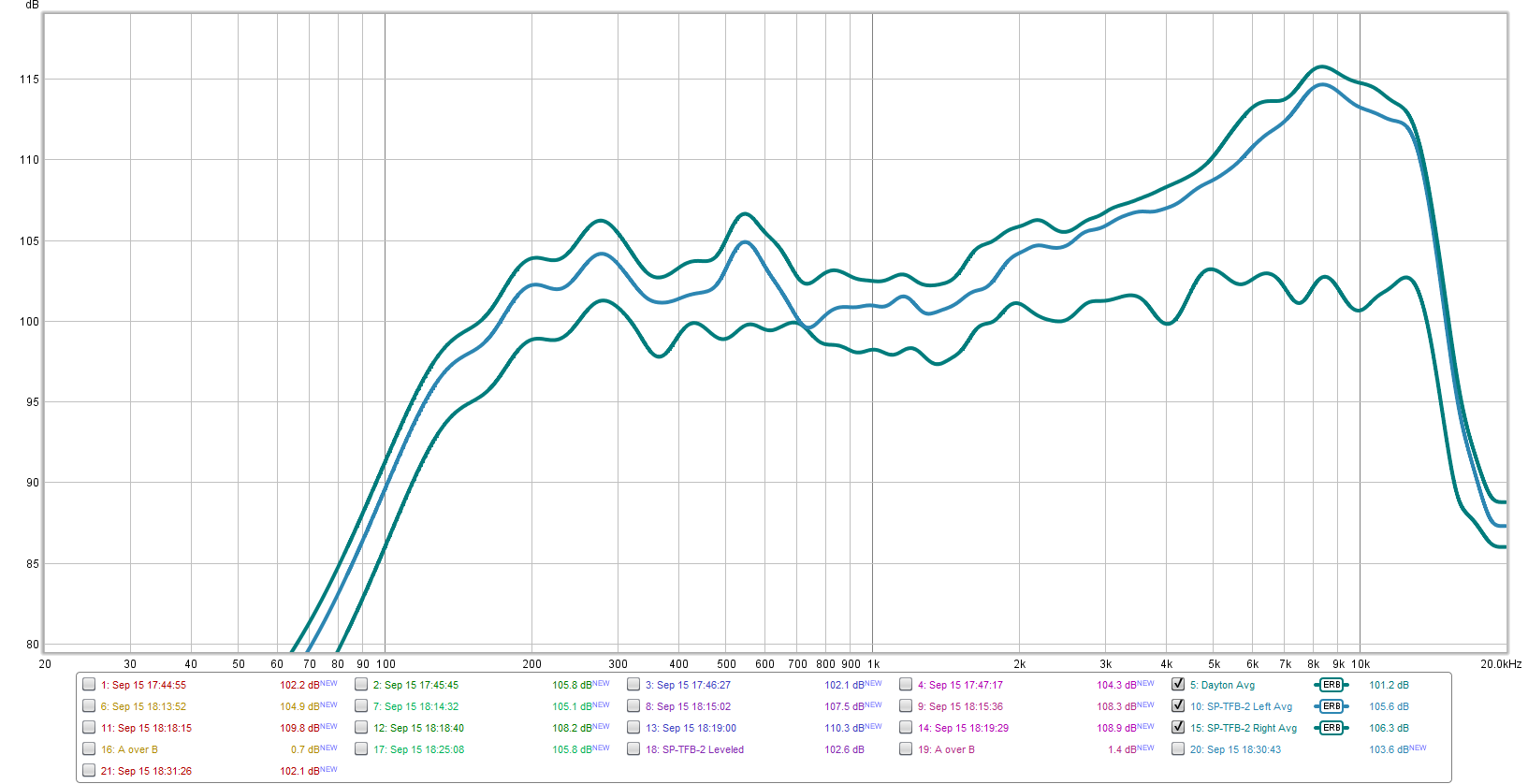Click the dB unit label atop vertical axis
Image resolution: width=1528 pixels, height=784 pixels.
pyautogui.click(x=33, y=6)
